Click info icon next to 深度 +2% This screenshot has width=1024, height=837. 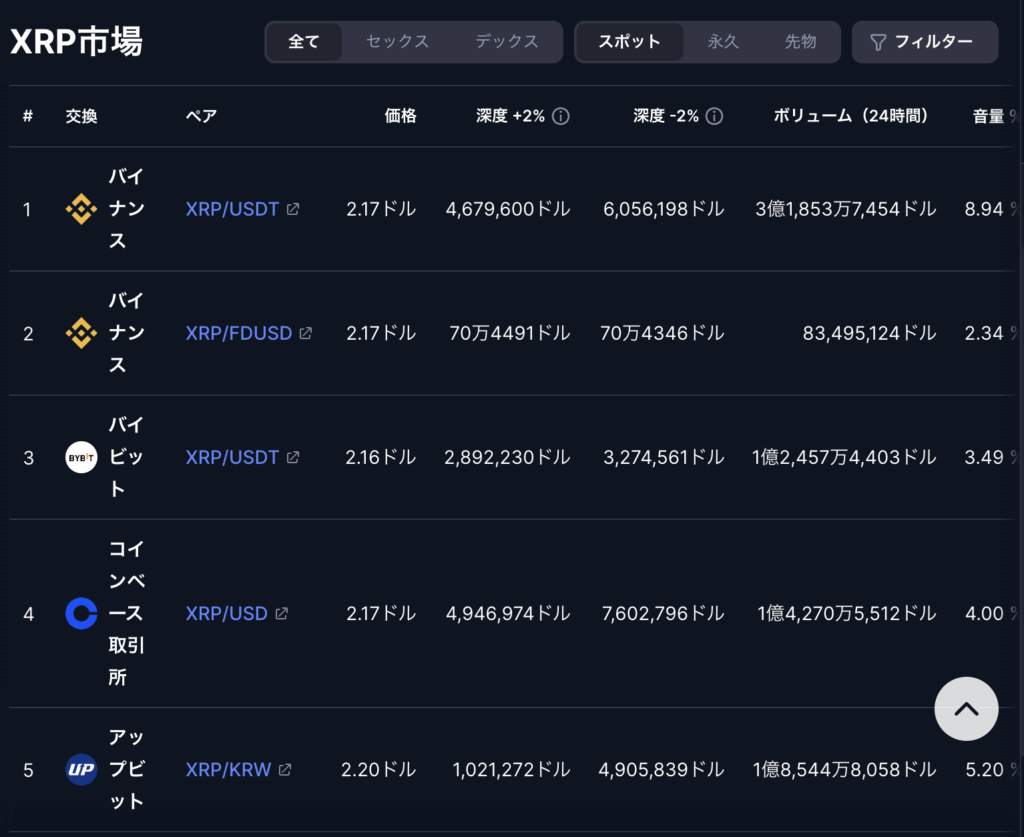pyautogui.click(x=561, y=116)
